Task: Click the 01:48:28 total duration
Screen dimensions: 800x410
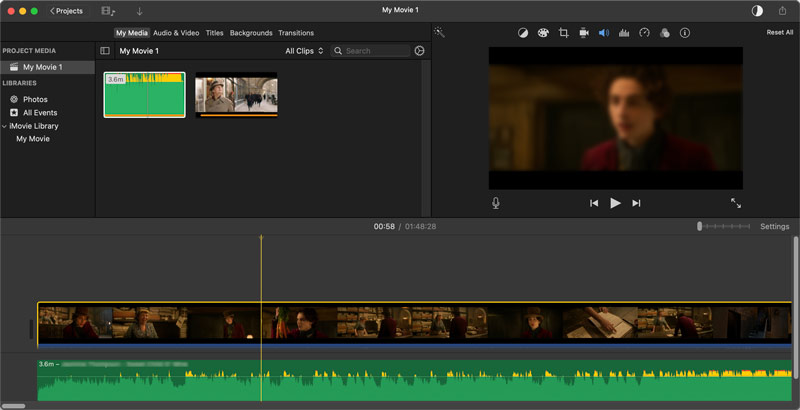Action: 420,226
